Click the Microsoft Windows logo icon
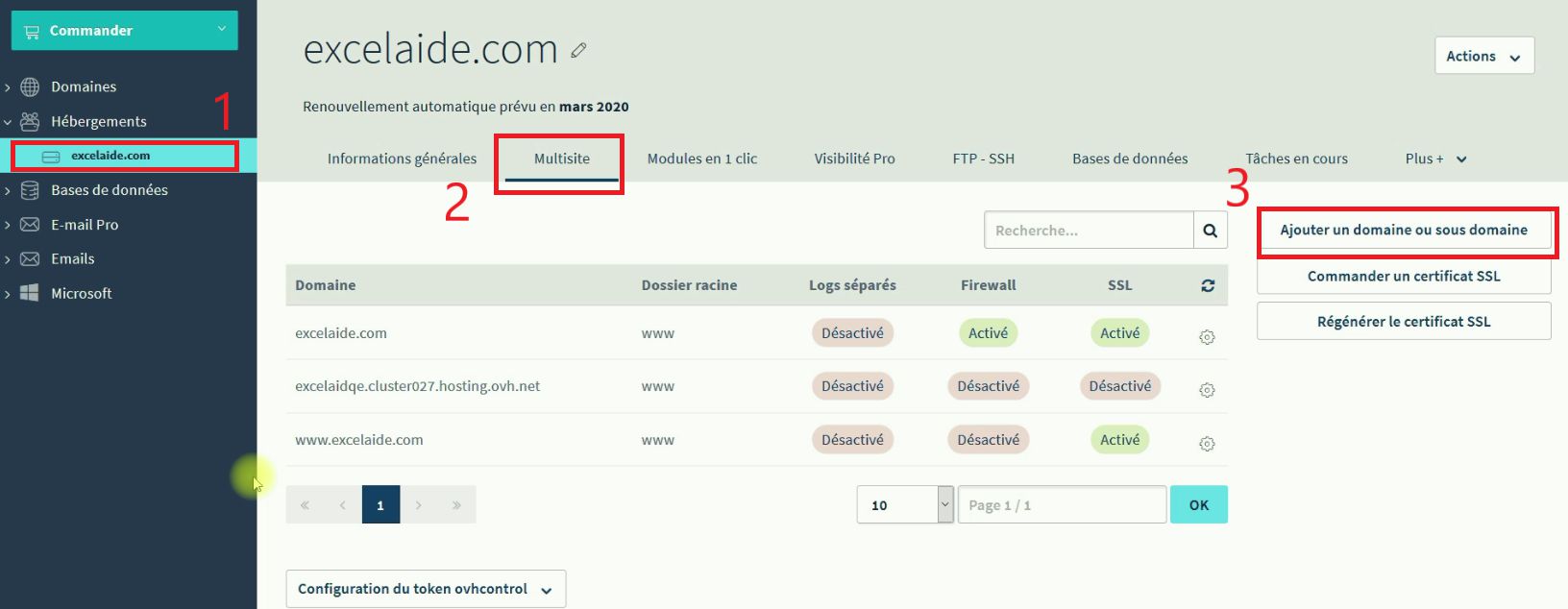1568x609 pixels. tap(30, 293)
